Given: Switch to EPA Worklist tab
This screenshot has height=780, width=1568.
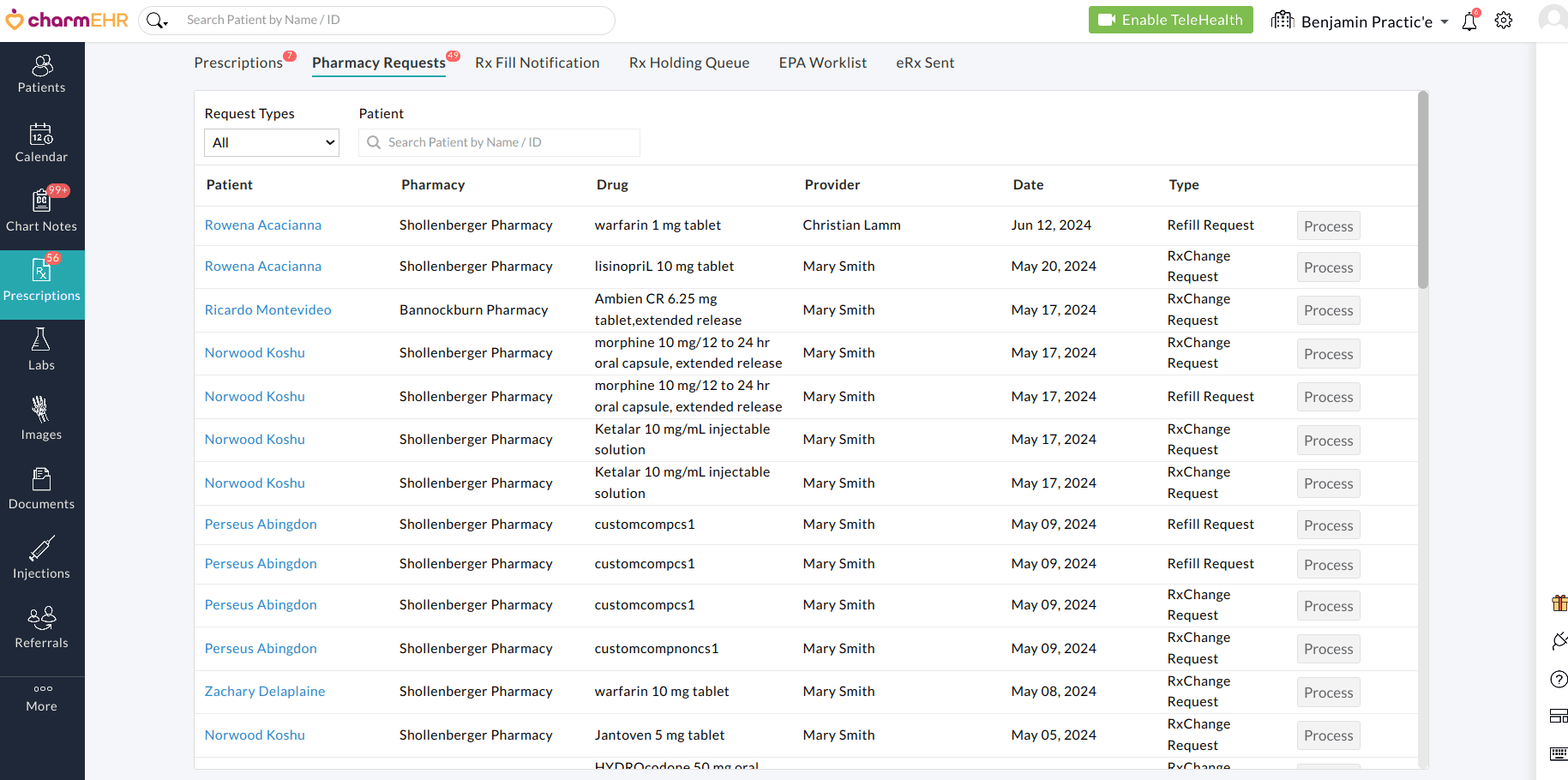Looking at the screenshot, I should click(x=822, y=63).
